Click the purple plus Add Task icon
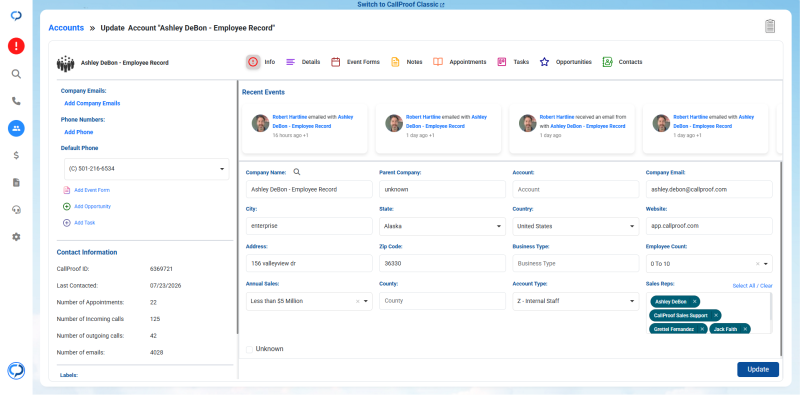Viewport: 800px width, 395px height. (x=66, y=223)
